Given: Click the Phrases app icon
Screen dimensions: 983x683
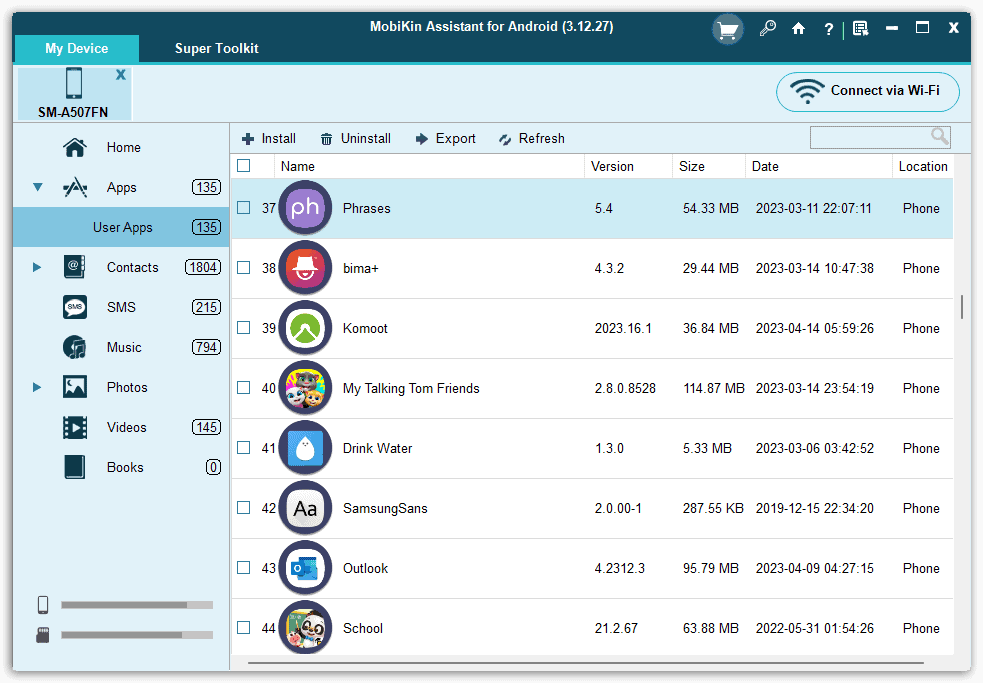Looking at the screenshot, I should point(305,208).
